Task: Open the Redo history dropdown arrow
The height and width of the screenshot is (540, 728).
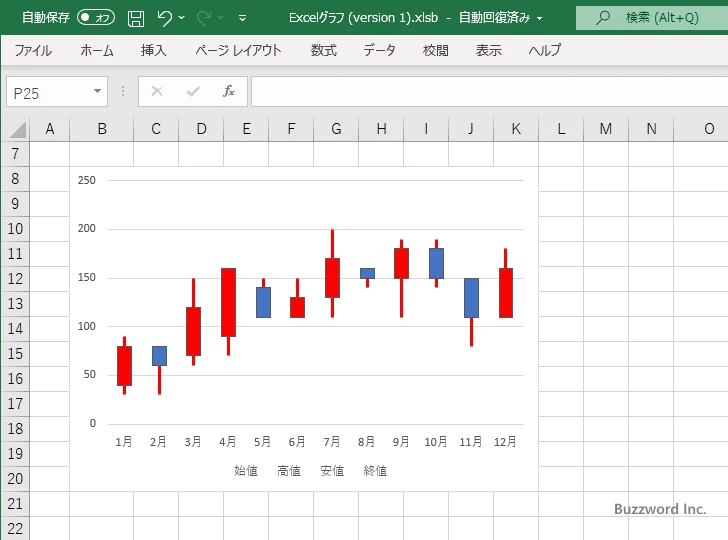Action: tap(221, 18)
